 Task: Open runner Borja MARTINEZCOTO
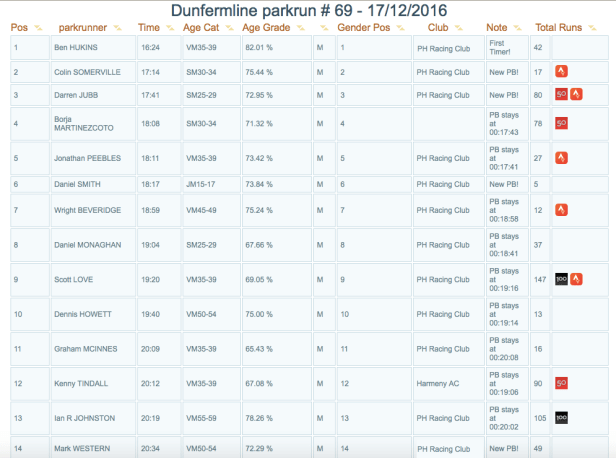pyautogui.click(x=84, y=123)
